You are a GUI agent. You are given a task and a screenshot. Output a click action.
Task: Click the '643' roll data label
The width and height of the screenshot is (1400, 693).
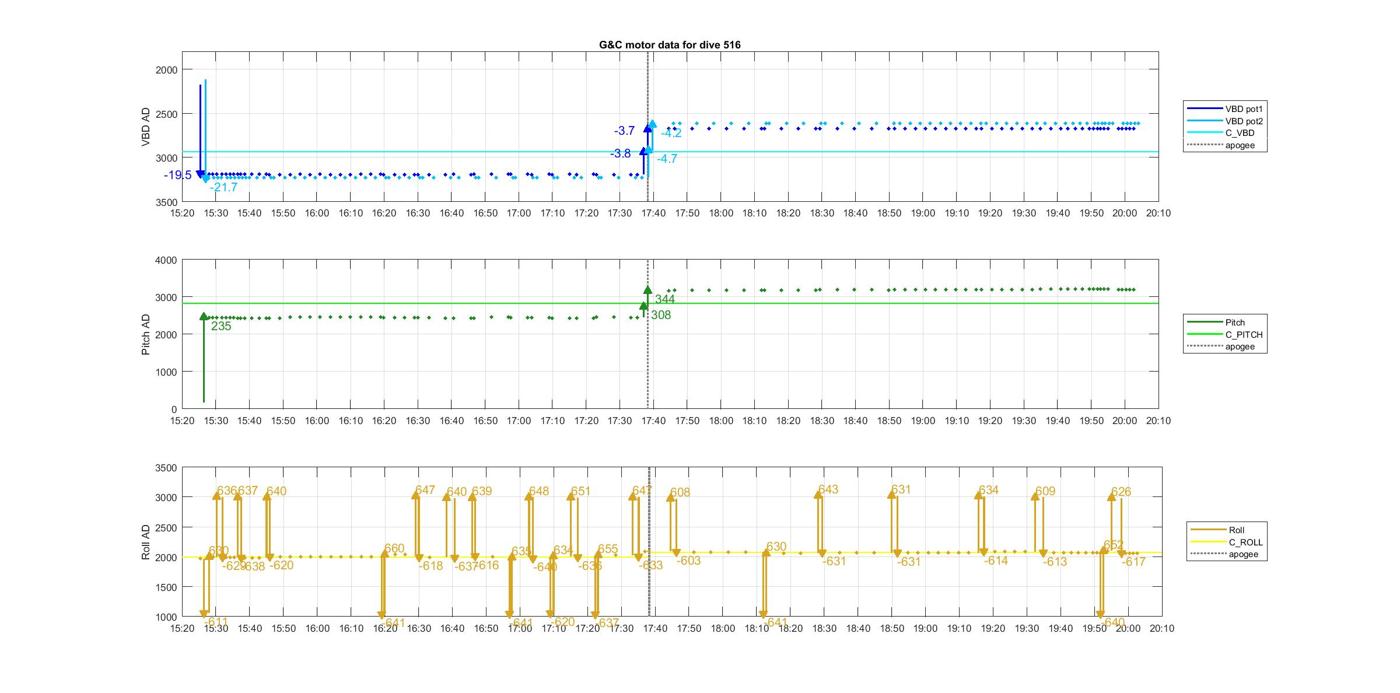pyautogui.click(x=828, y=490)
